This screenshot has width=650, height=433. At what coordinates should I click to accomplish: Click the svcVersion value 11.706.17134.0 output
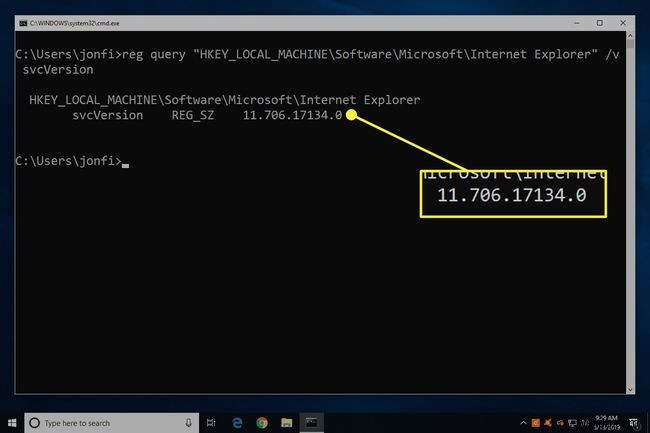click(293, 115)
